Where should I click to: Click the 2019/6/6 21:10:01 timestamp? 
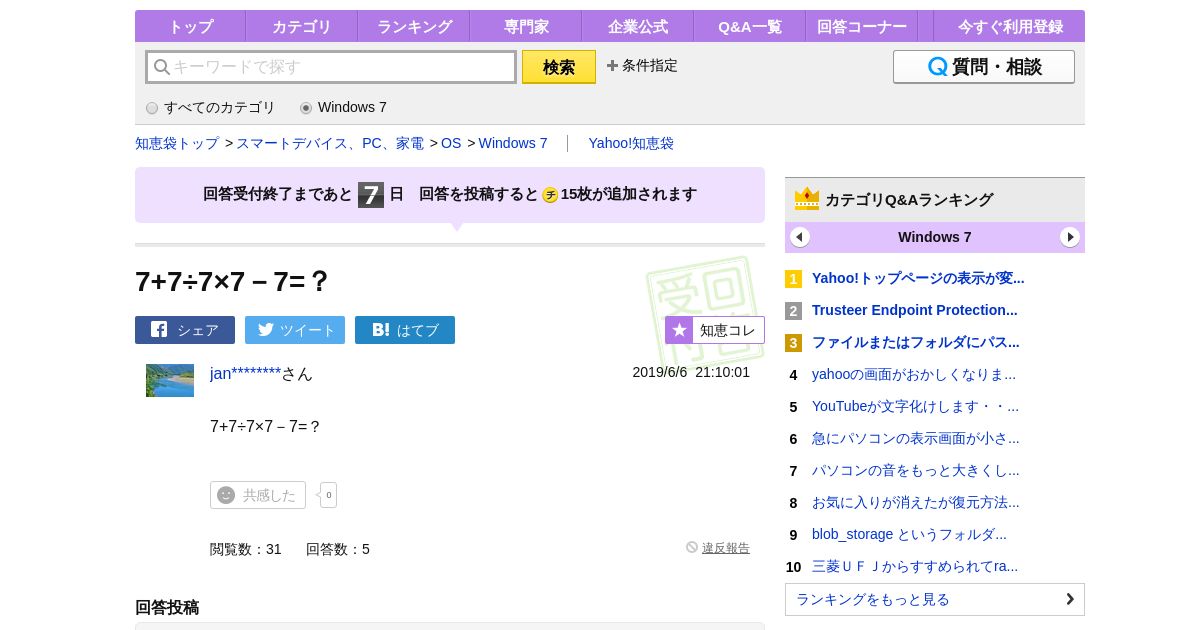(691, 372)
